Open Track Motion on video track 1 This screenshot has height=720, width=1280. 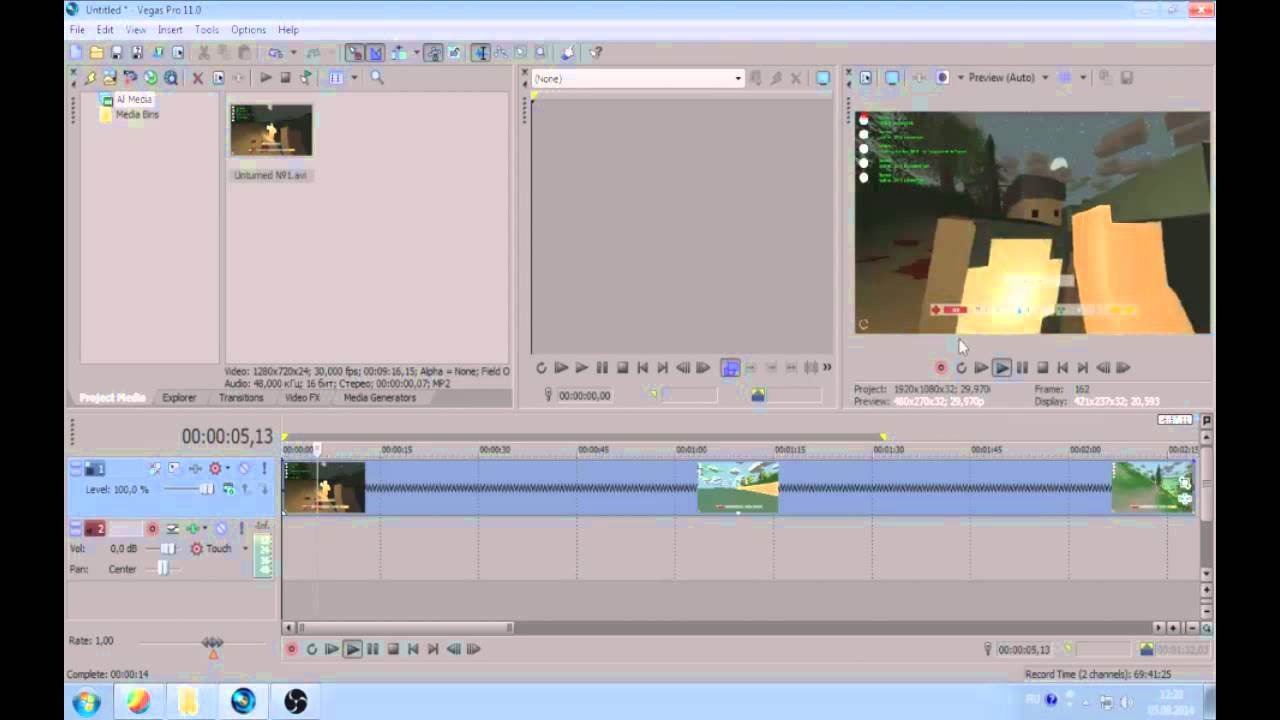[174, 468]
